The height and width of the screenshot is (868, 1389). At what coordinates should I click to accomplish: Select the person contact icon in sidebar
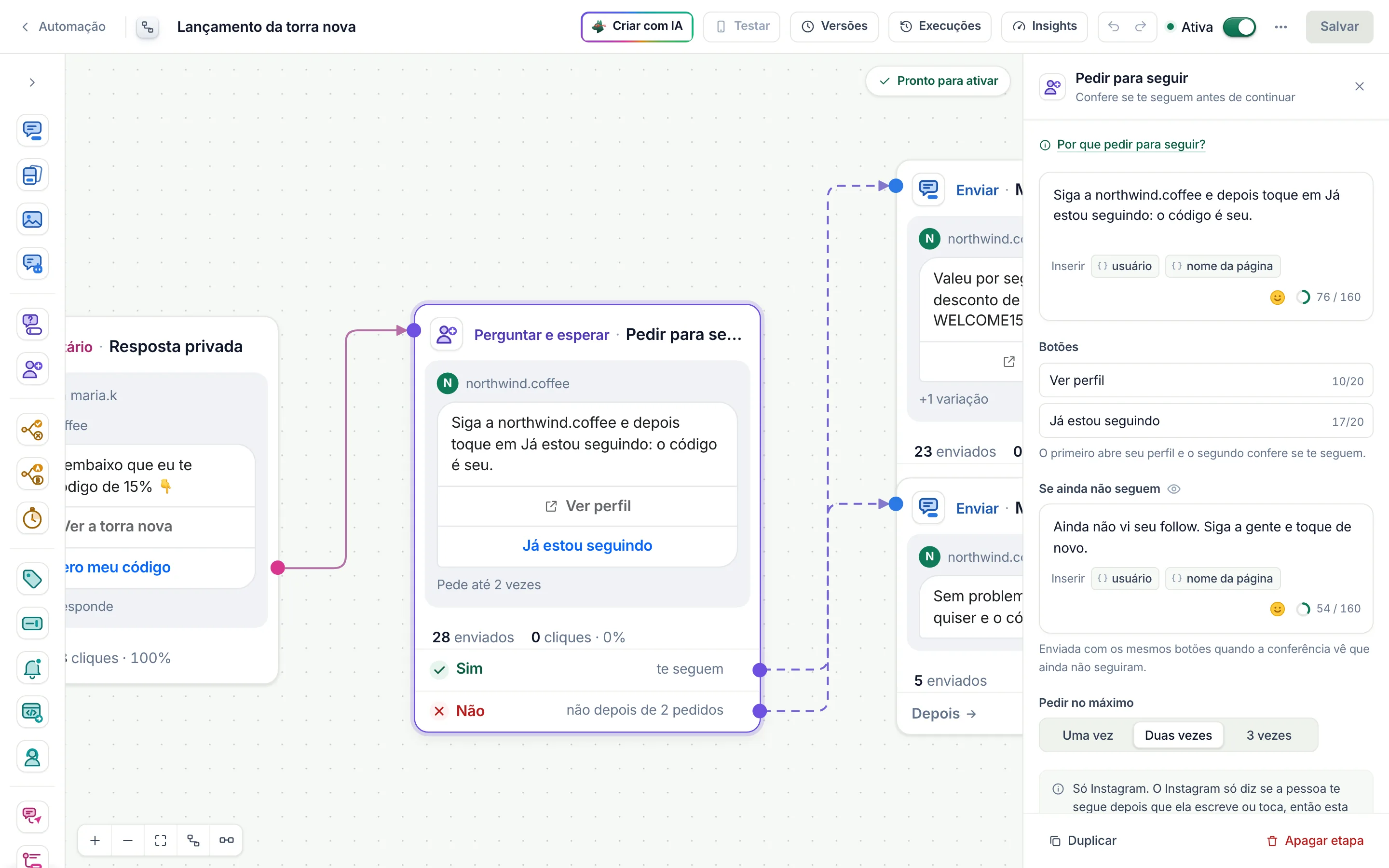(x=32, y=757)
